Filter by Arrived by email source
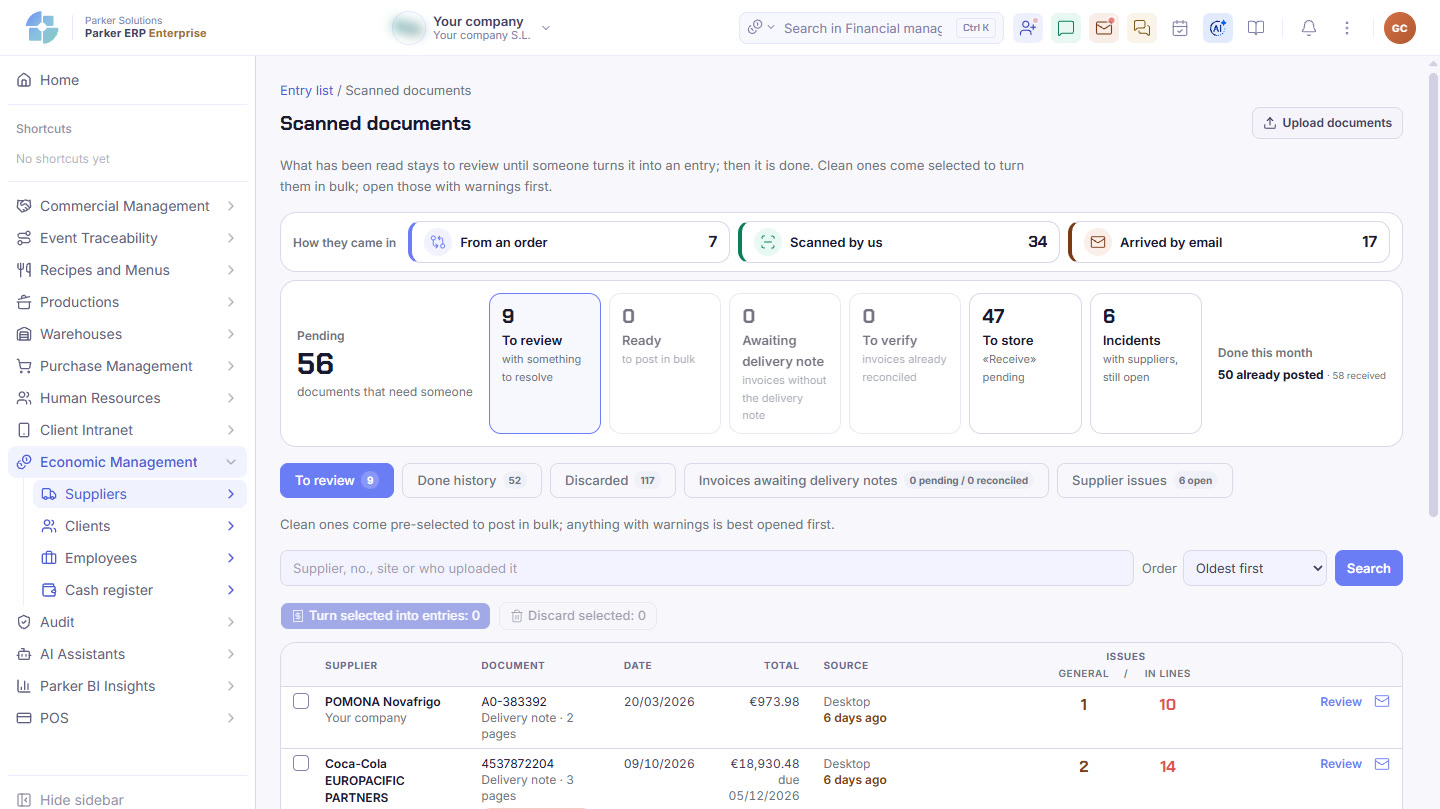The height and width of the screenshot is (809, 1440). pos(1229,242)
